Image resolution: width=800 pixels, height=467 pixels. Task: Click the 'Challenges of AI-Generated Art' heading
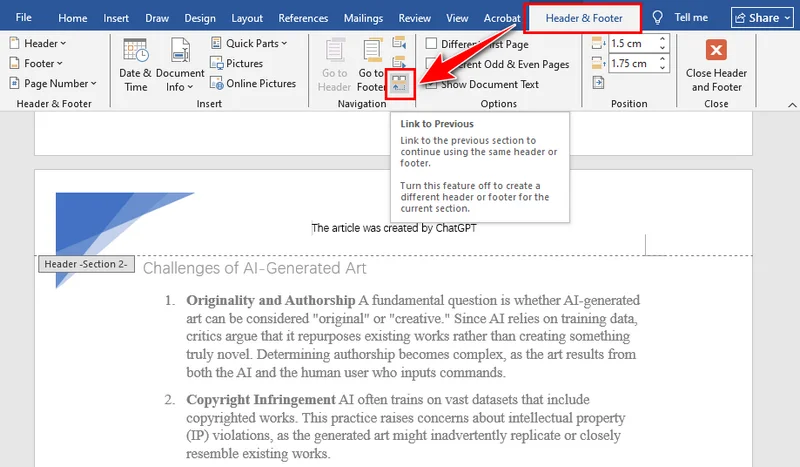(x=254, y=268)
